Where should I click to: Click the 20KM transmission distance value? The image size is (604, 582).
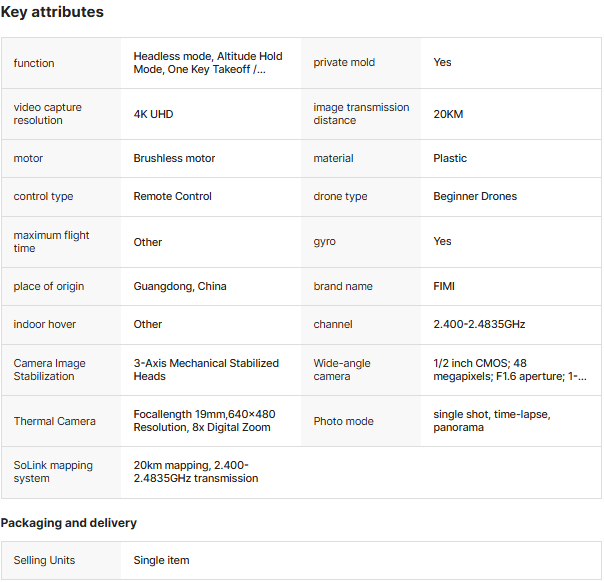[448, 114]
